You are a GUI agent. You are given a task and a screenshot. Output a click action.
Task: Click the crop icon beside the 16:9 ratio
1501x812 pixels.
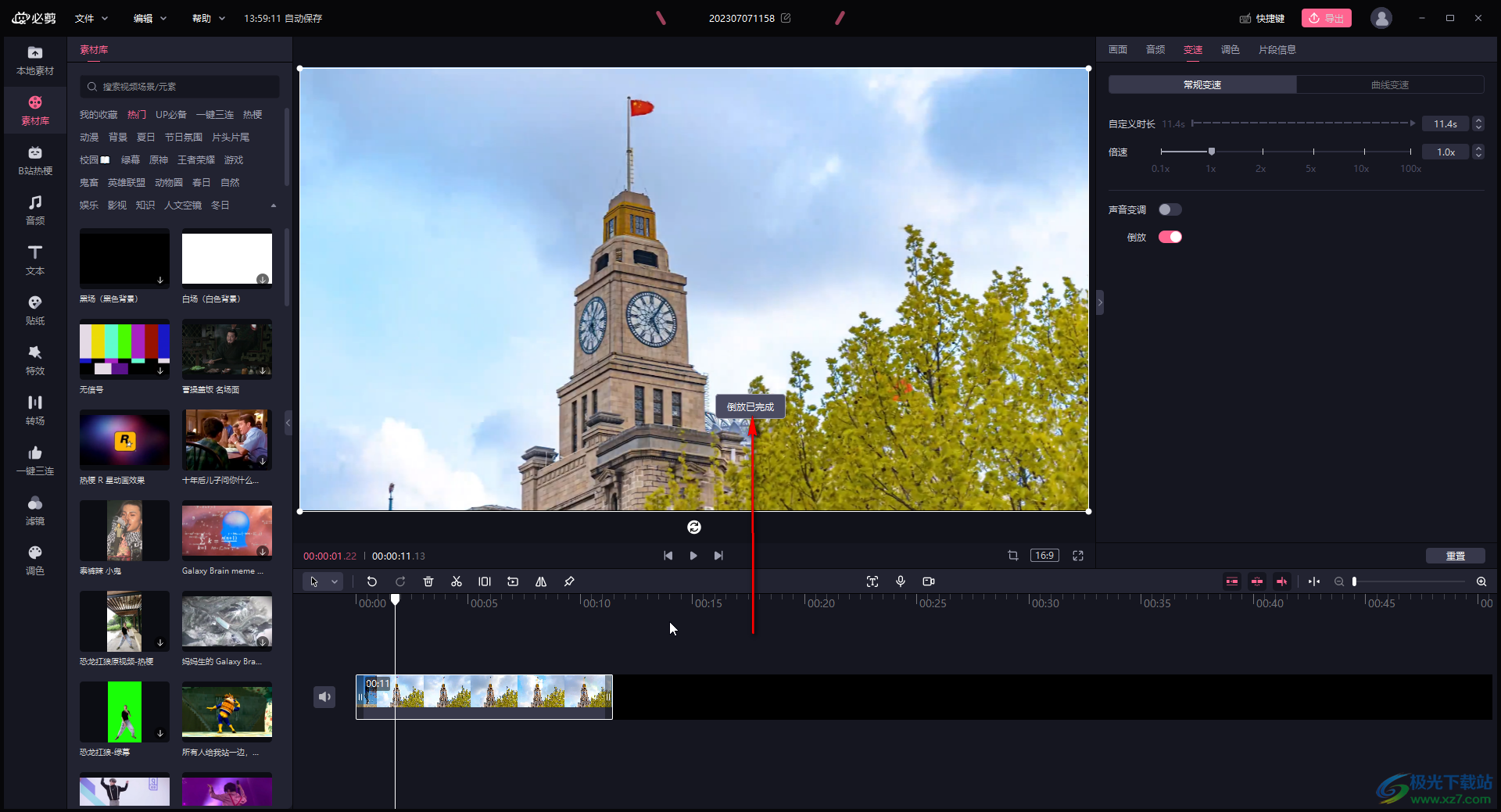(x=1013, y=556)
